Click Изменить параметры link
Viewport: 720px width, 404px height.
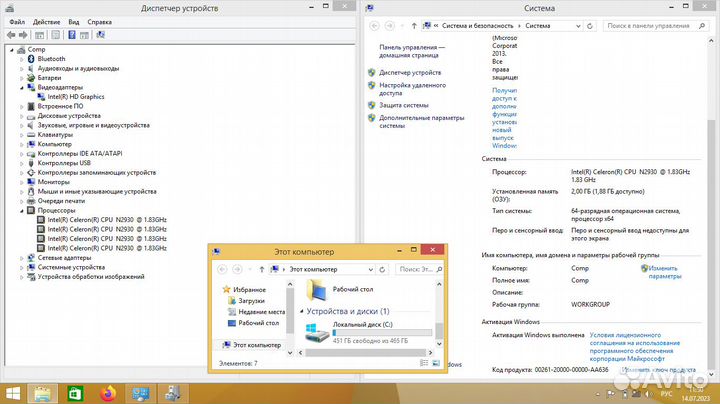(664, 272)
